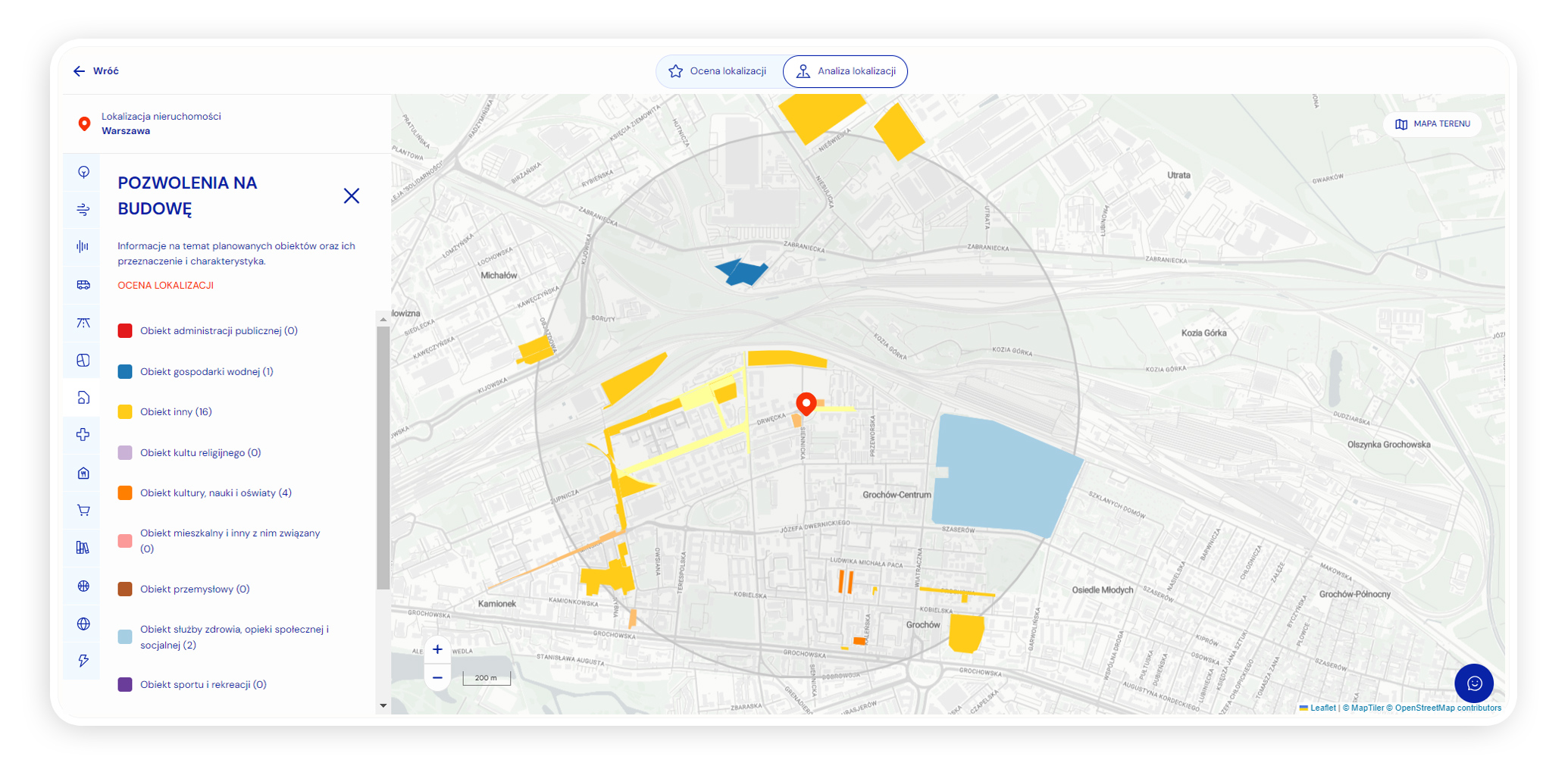This screenshot has width=1568, height=769.
Task: Open the medical cross healthcare icon
Action: coord(83,435)
